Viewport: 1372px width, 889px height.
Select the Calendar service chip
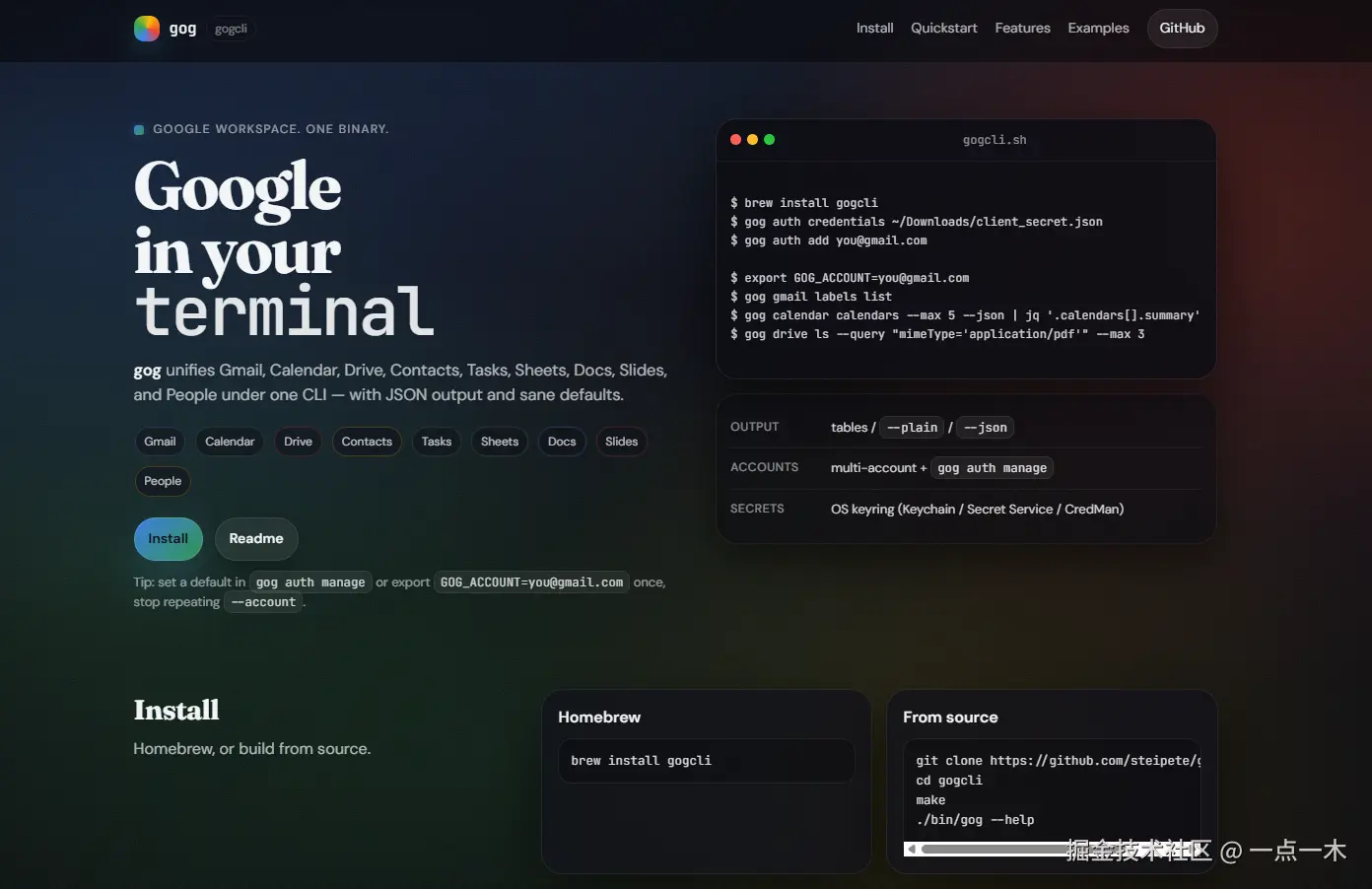[230, 442]
